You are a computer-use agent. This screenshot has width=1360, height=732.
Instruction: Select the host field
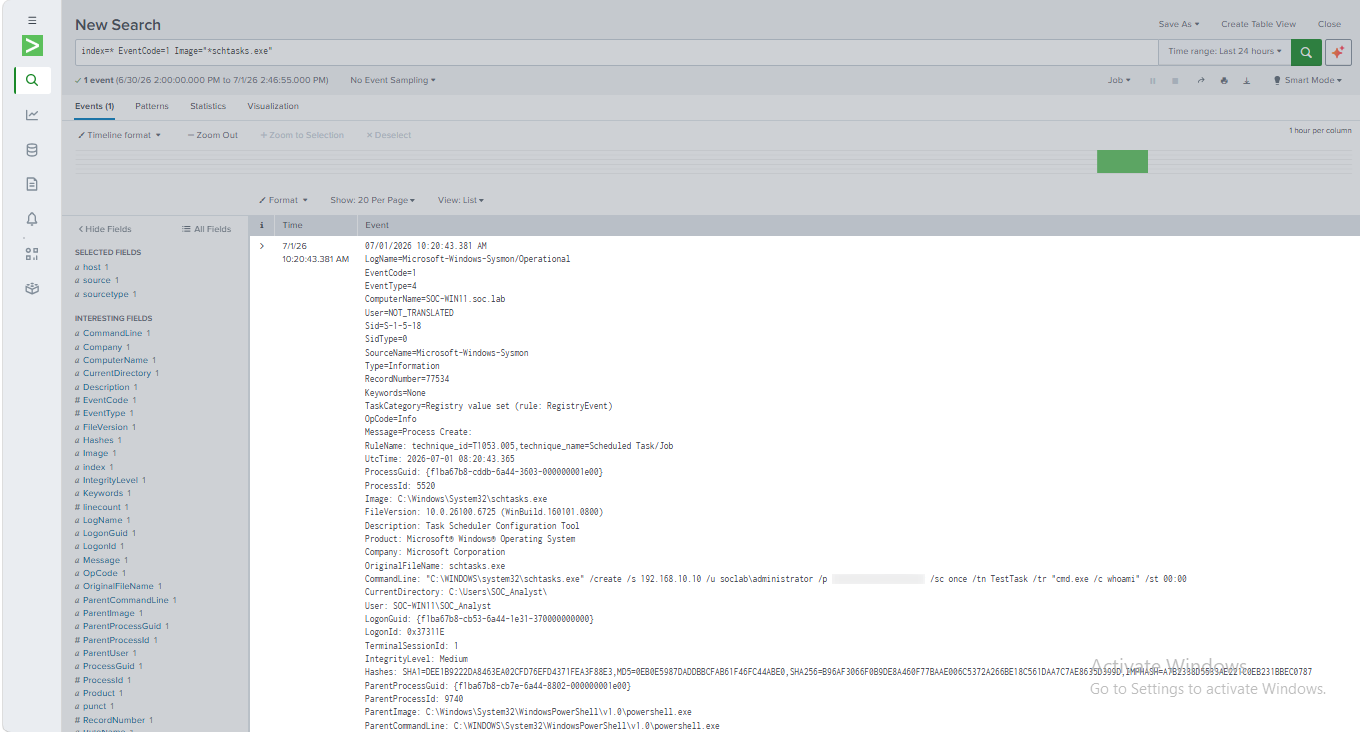(92, 267)
